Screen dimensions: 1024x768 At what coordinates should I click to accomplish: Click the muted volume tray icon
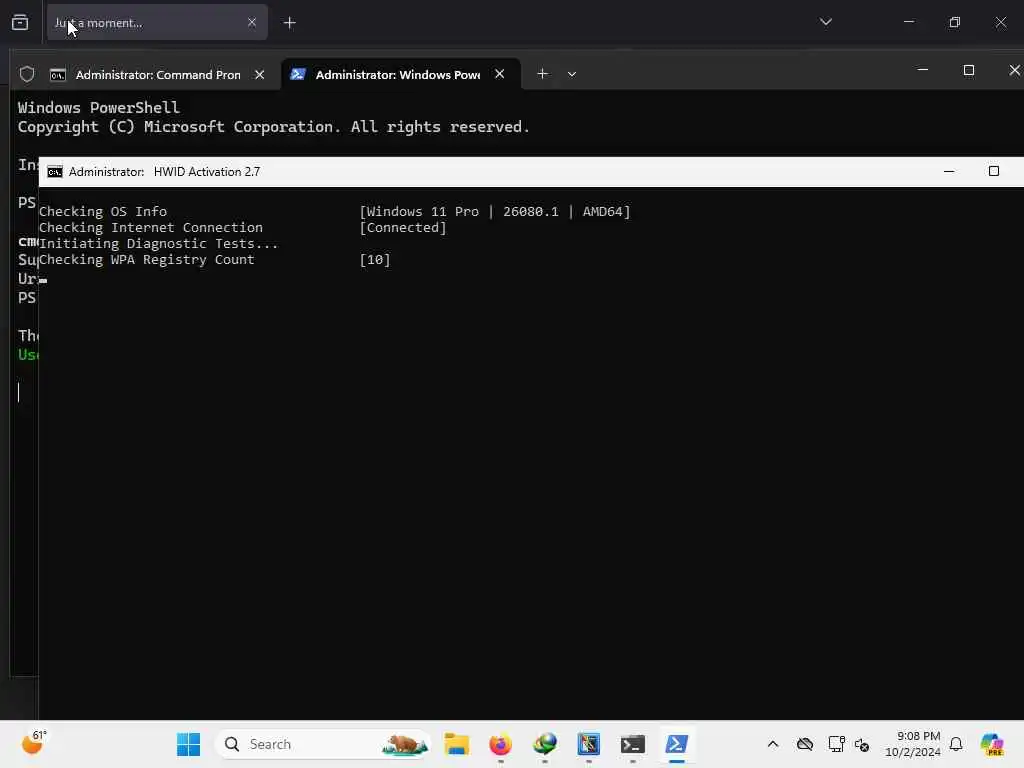click(861, 744)
